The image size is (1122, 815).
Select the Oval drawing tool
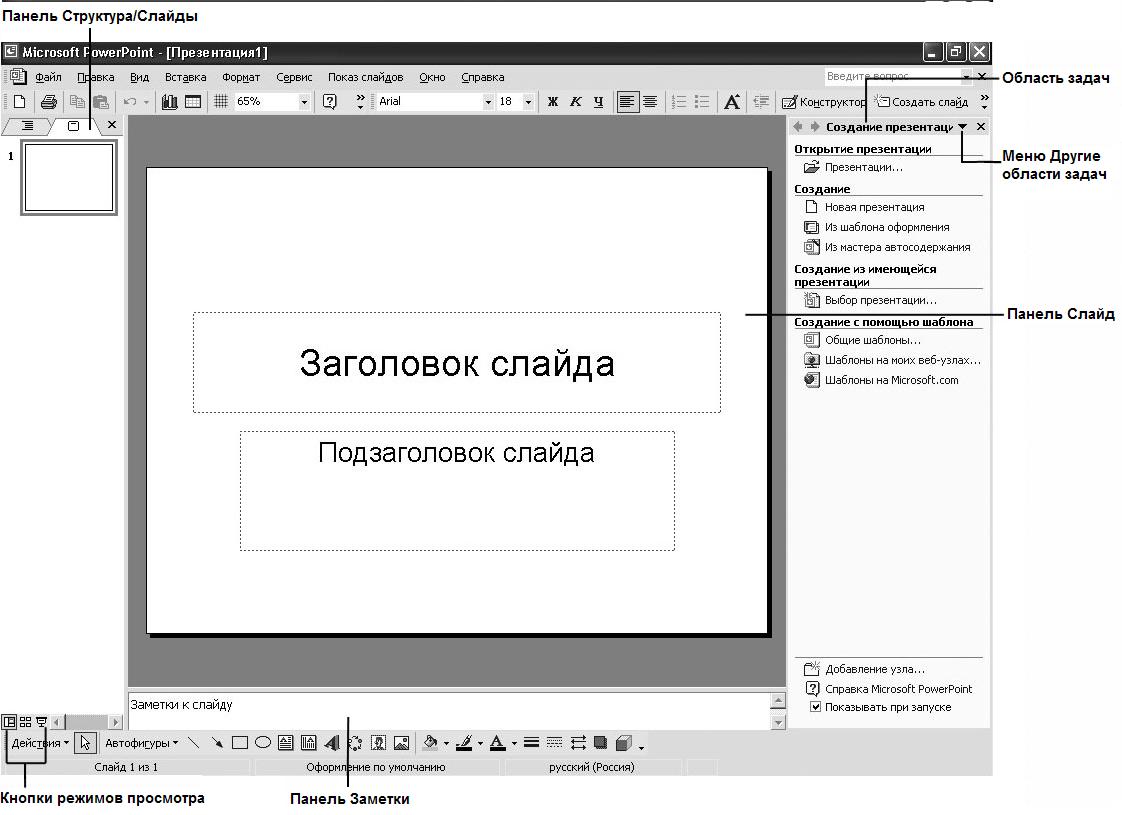pyautogui.click(x=263, y=743)
